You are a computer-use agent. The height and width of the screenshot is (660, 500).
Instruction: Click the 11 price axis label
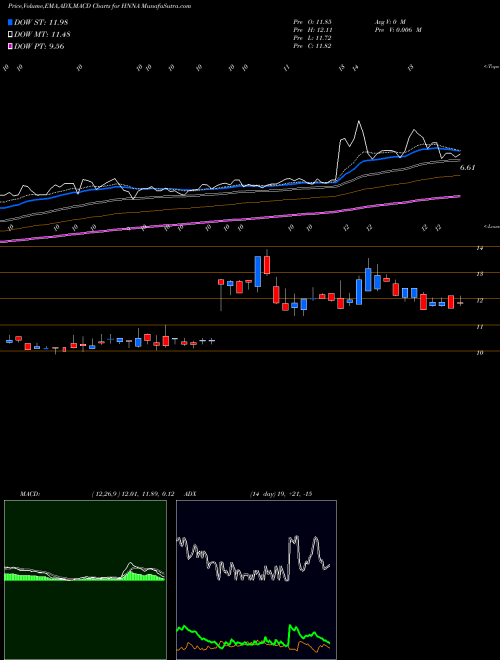(x=479, y=327)
